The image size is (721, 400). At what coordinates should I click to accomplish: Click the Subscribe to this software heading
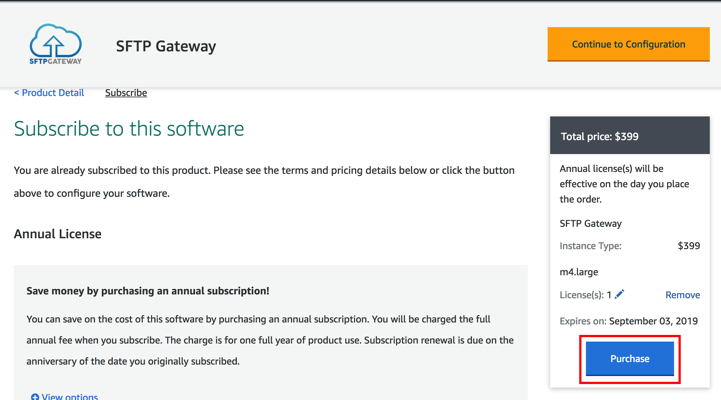(x=129, y=128)
